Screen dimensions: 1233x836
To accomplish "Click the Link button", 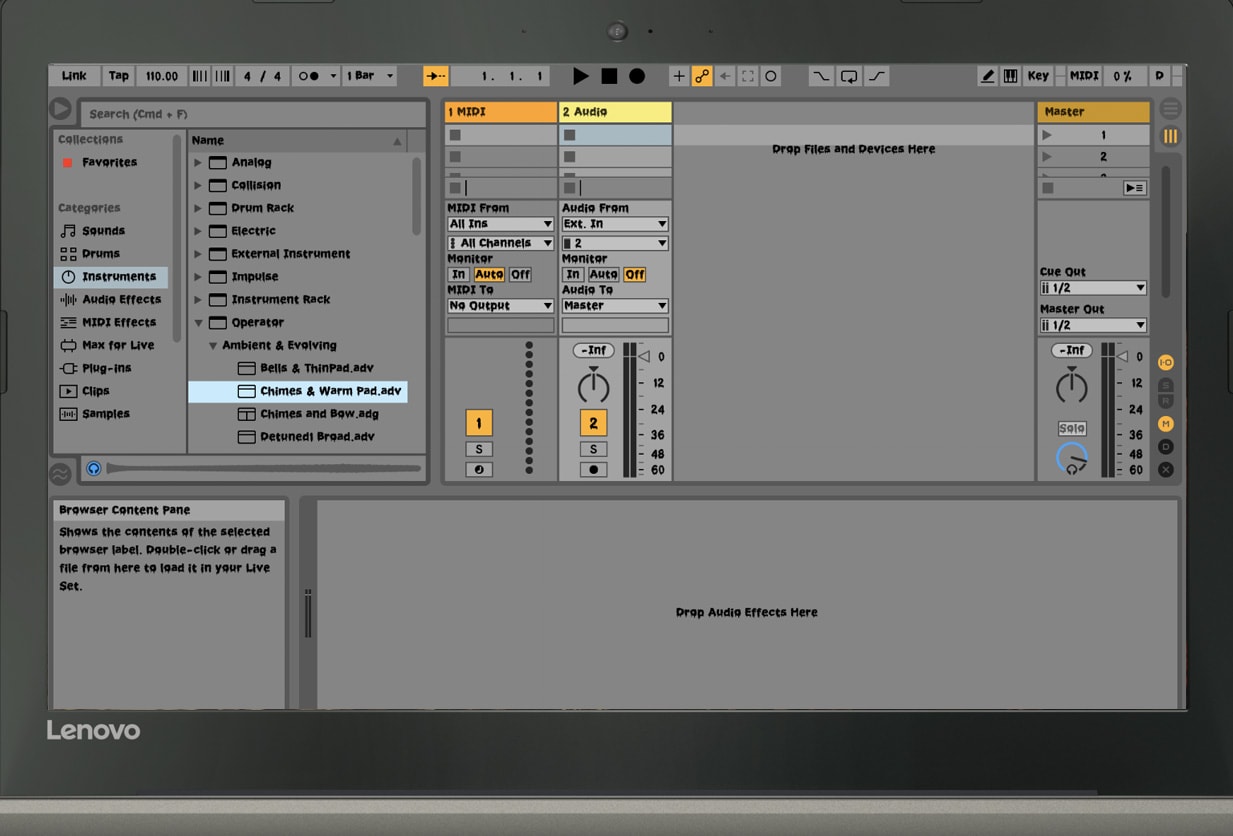I will click(x=74, y=76).
